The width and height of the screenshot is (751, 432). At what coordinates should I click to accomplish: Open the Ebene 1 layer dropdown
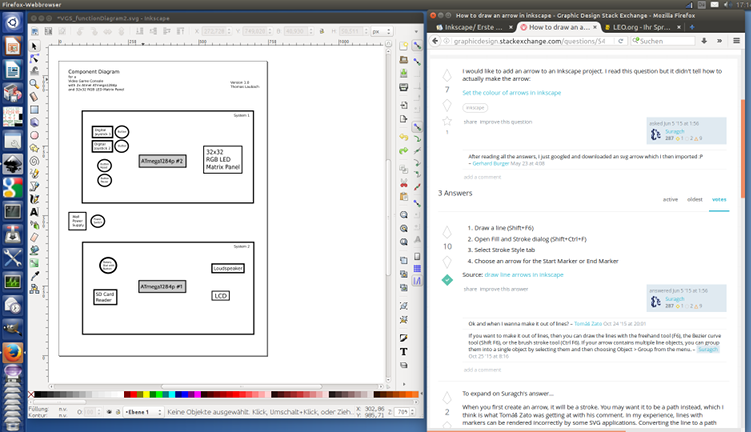pos(143,412)
